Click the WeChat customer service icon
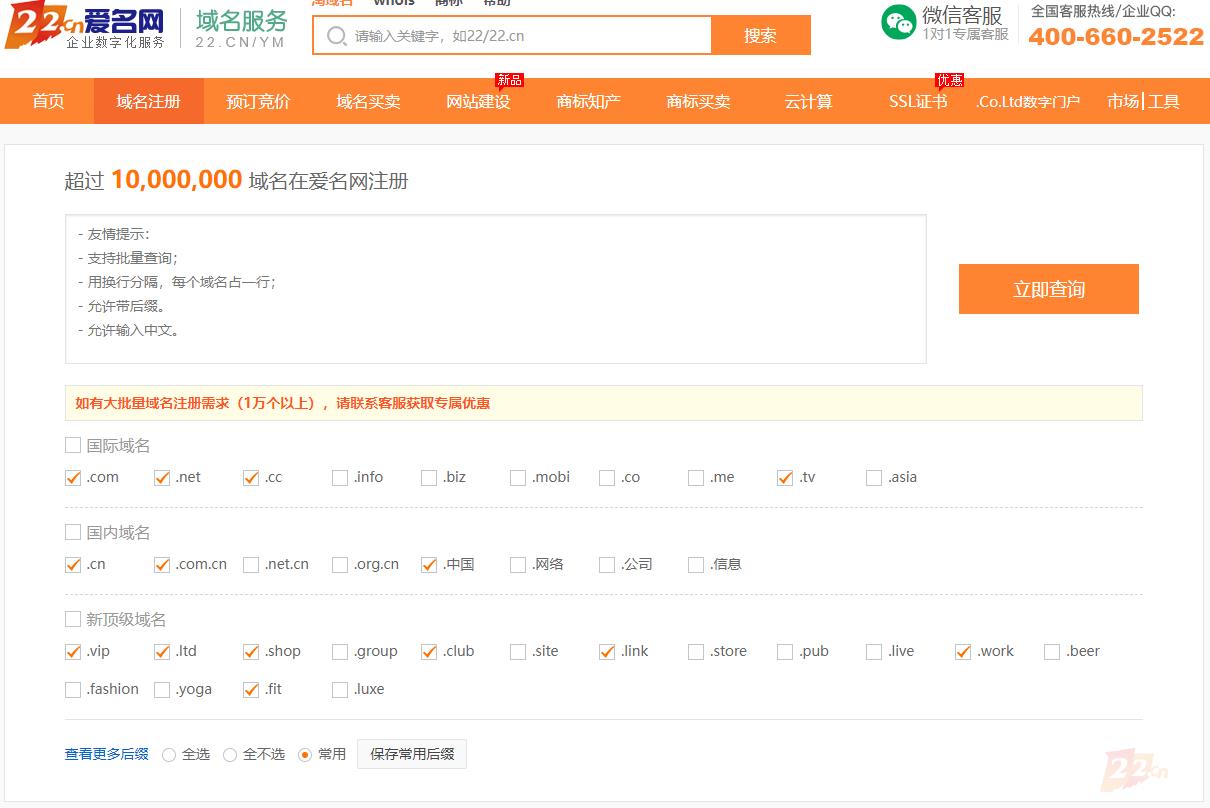Viewport: 1210px width, 808px height. pos(898,22)
